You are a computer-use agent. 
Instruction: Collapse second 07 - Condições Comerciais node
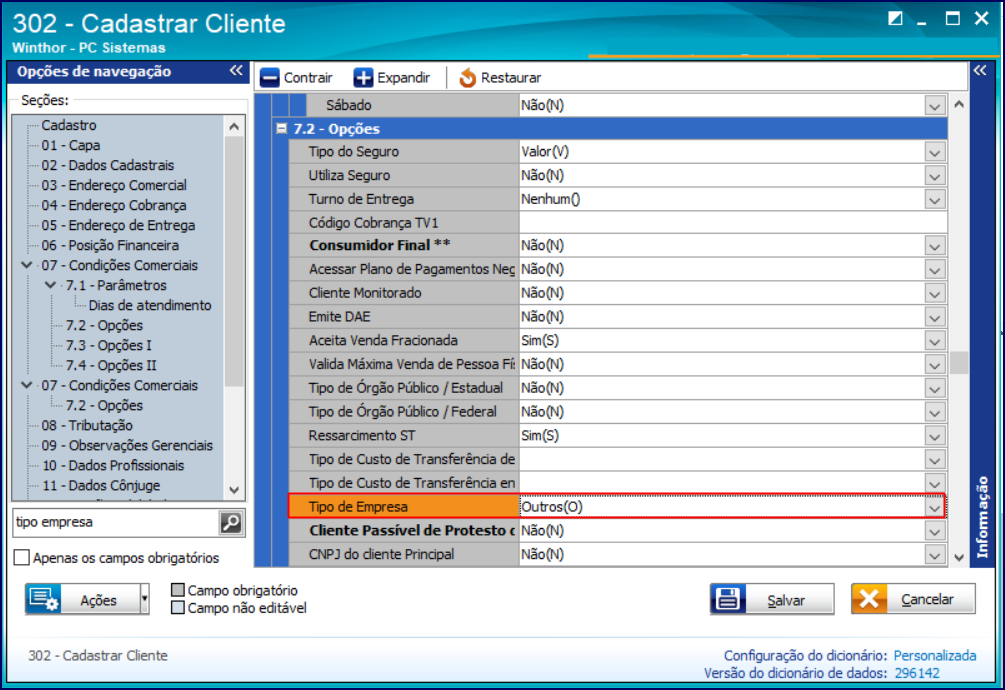pos(27,384)
